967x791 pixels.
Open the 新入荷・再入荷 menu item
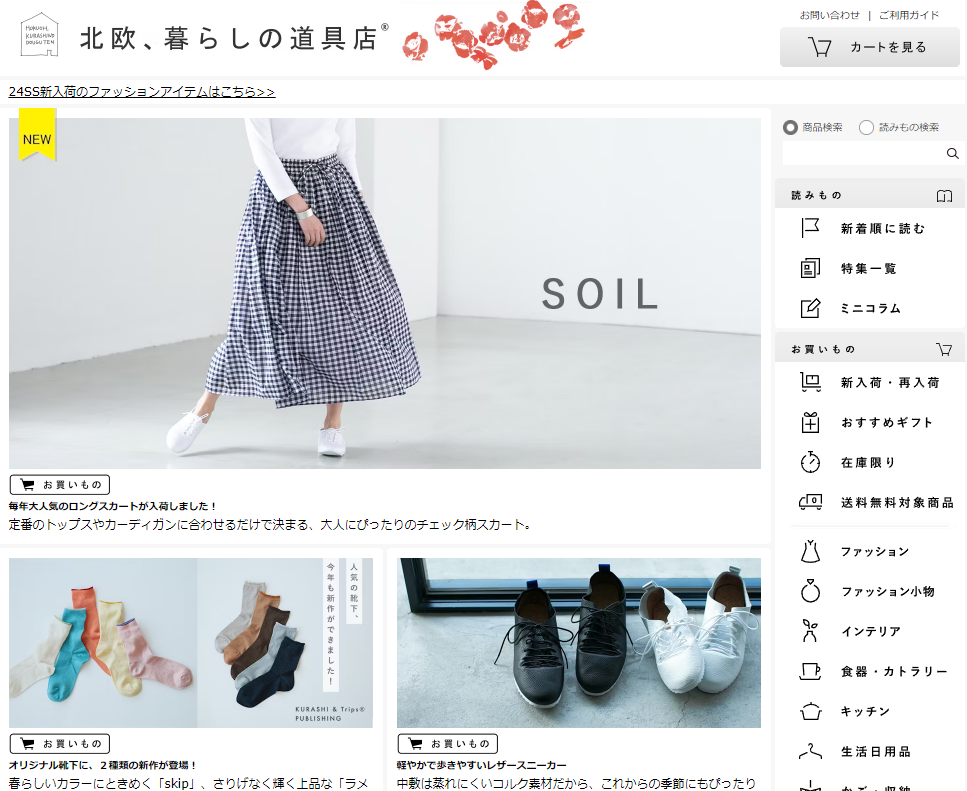click(889, 382)
